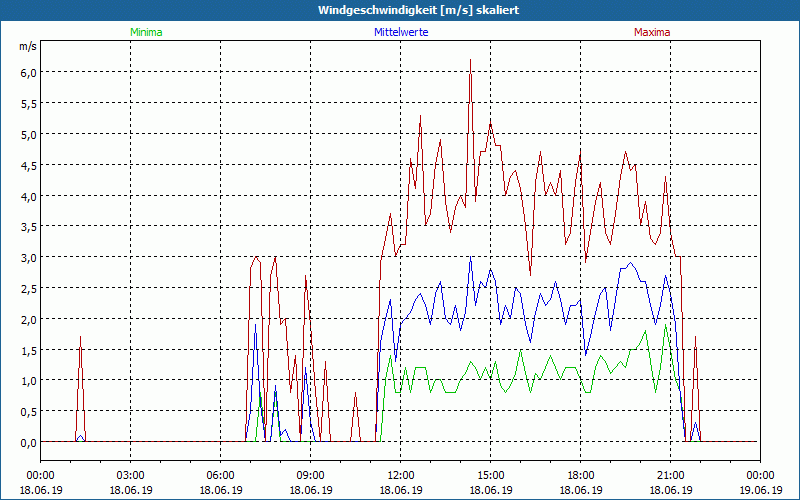The width and height of the screenshot is (800, 500).
Task: Click the 2,5 y-axis value
Action: 29,288
